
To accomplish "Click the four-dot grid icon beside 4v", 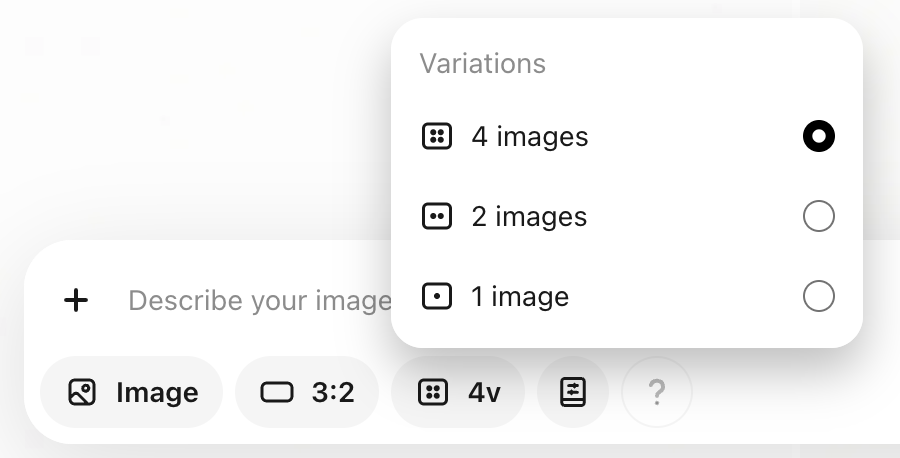I will coord(434,393).
